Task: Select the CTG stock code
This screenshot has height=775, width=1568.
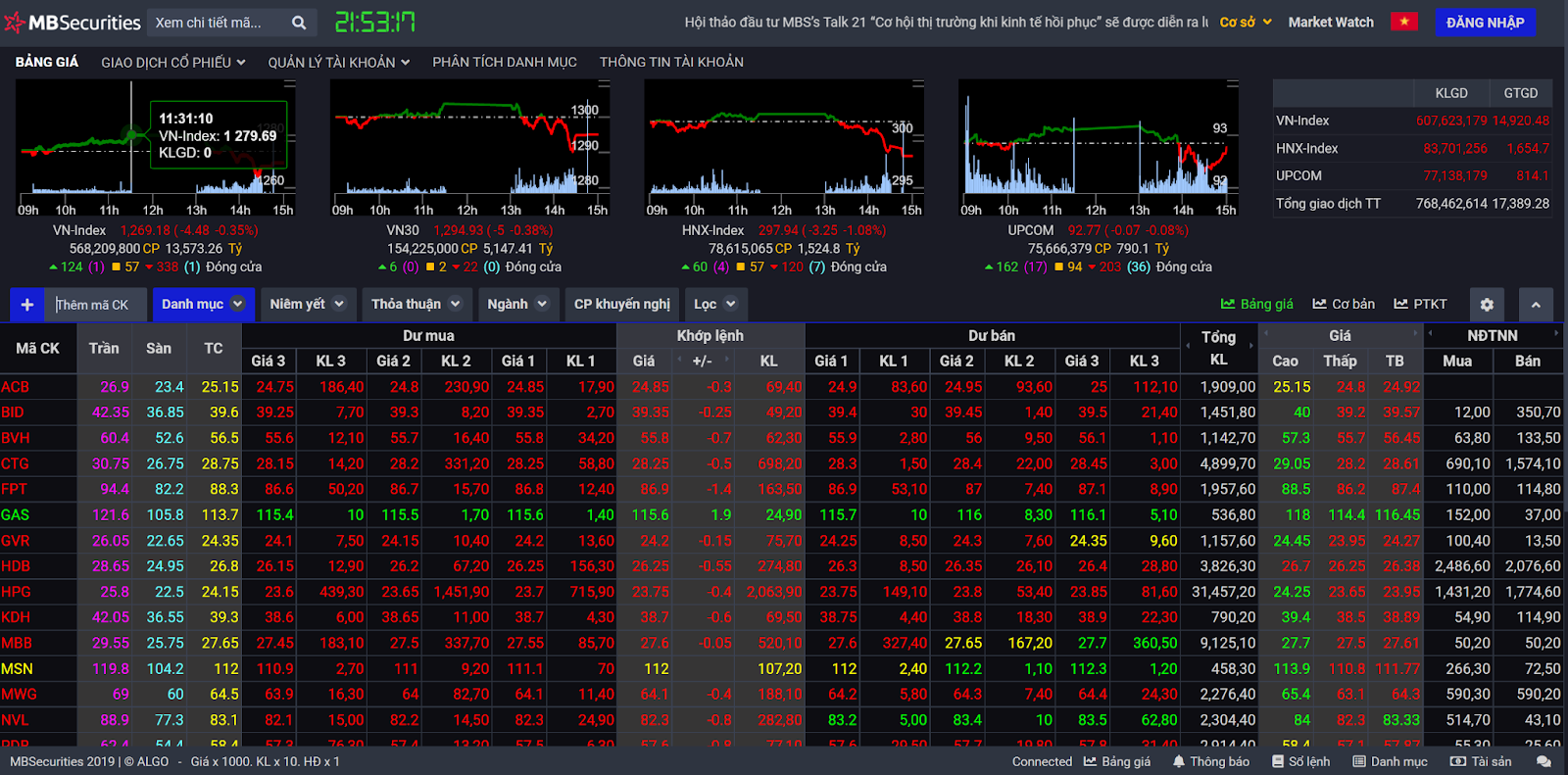Action: 15,463
